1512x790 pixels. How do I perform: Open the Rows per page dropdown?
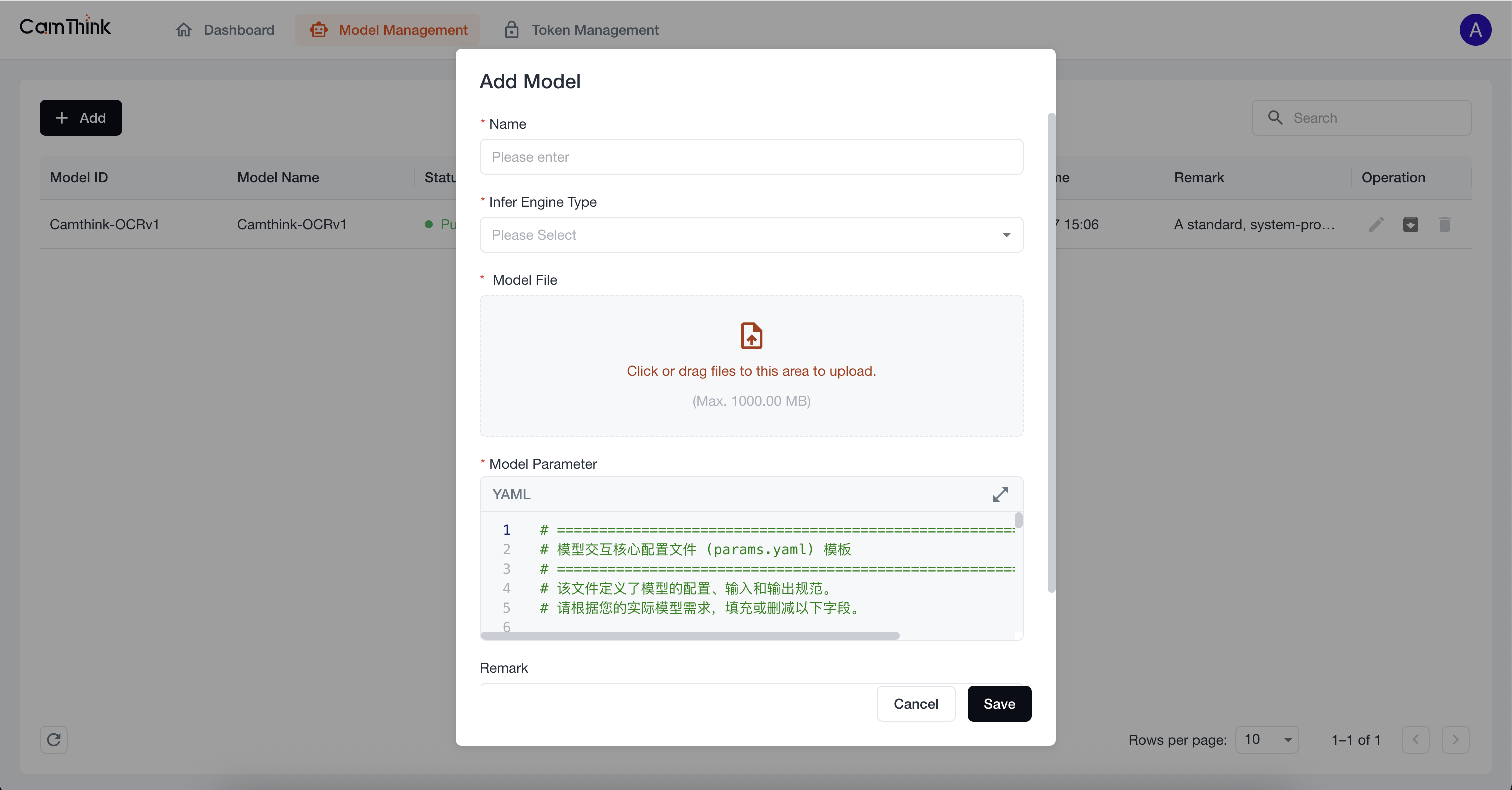(1267, 739)
